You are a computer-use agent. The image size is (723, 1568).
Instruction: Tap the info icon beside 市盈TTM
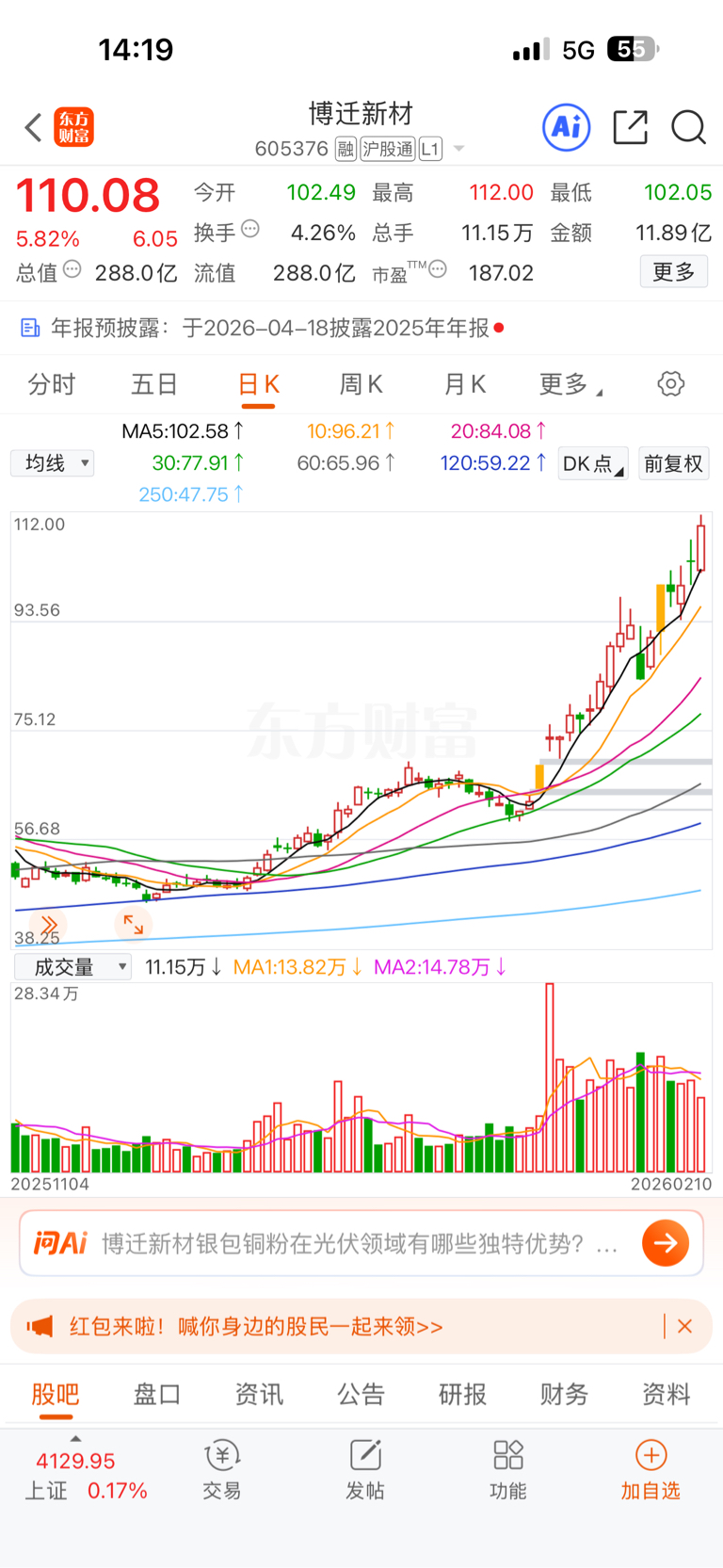pyautogui.click(x=438, y=270)
